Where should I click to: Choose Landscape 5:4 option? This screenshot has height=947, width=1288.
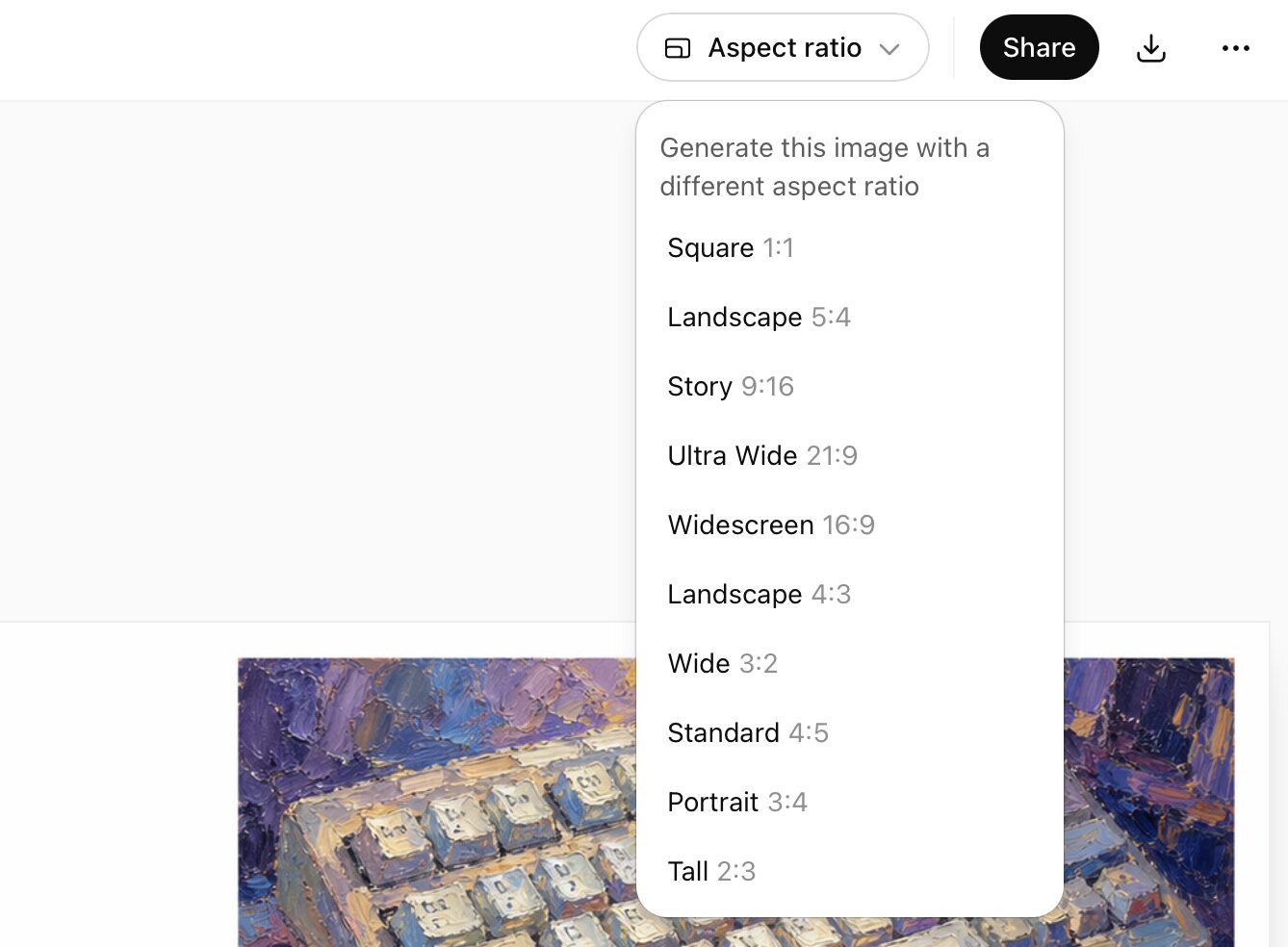[x=759, y=318]
